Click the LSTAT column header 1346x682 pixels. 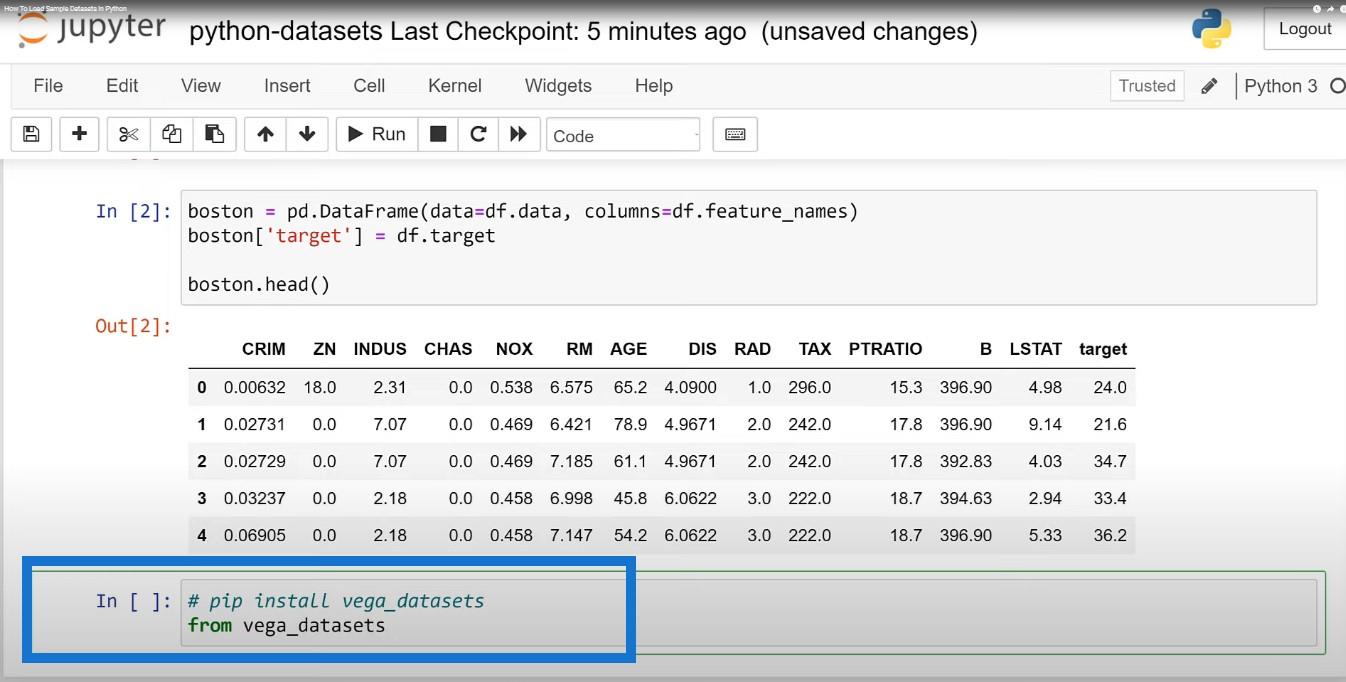(x=1036, y=349)
